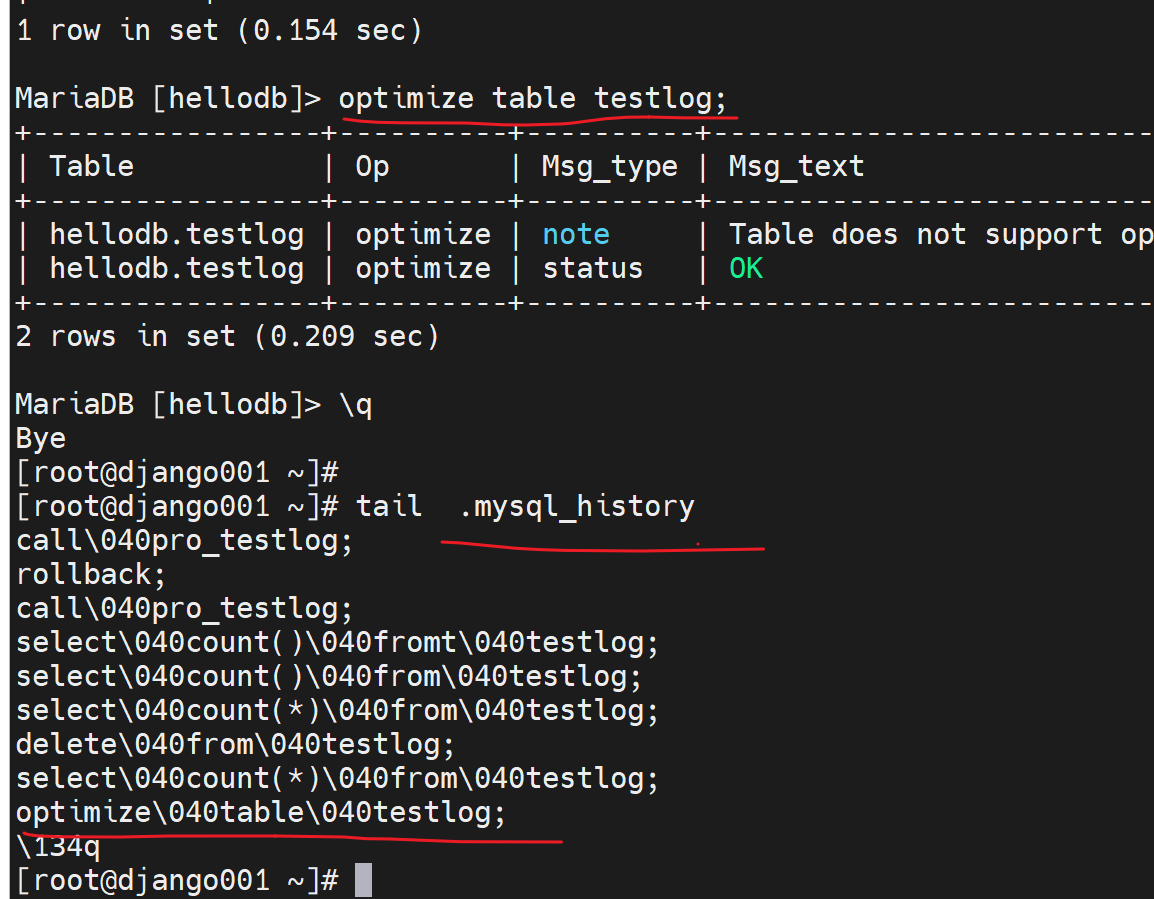Viewport: 1154px width, 899px height.
Task: Click the 'Op' column header
Action: coord(372,166)
